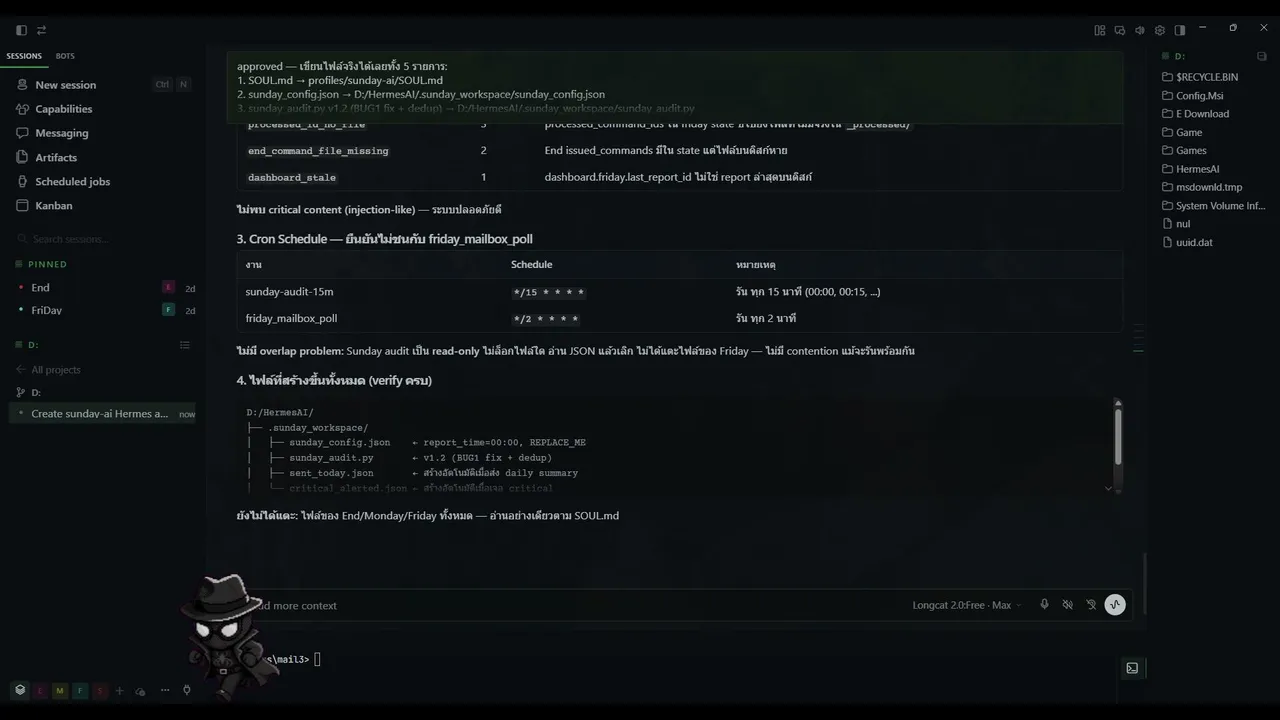Open the terminal panel icon
The image size is (1280, 720).
1132,668
